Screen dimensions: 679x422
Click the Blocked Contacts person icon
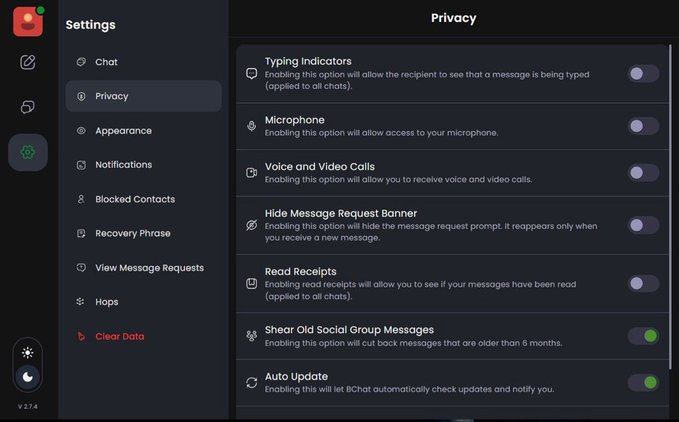[81, 199]
